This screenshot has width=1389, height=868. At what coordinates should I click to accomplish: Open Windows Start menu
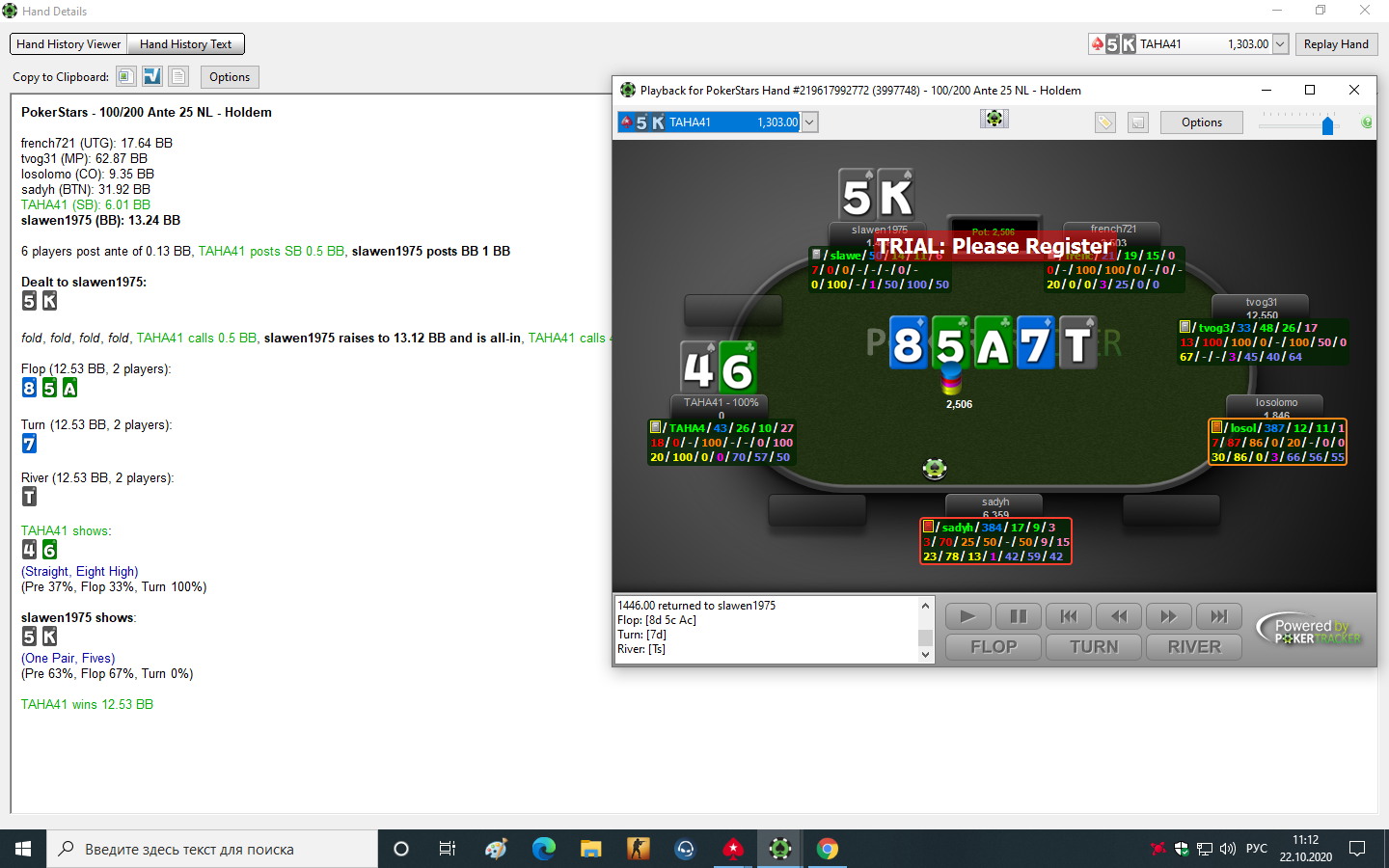click(23, 849)
